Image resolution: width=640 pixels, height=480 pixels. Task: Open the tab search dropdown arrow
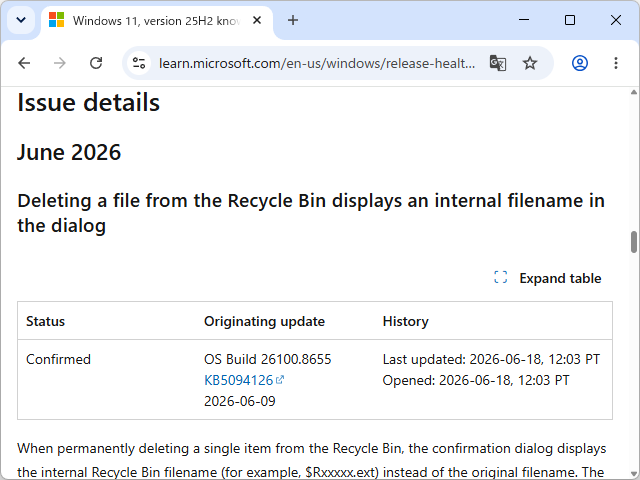21,20
